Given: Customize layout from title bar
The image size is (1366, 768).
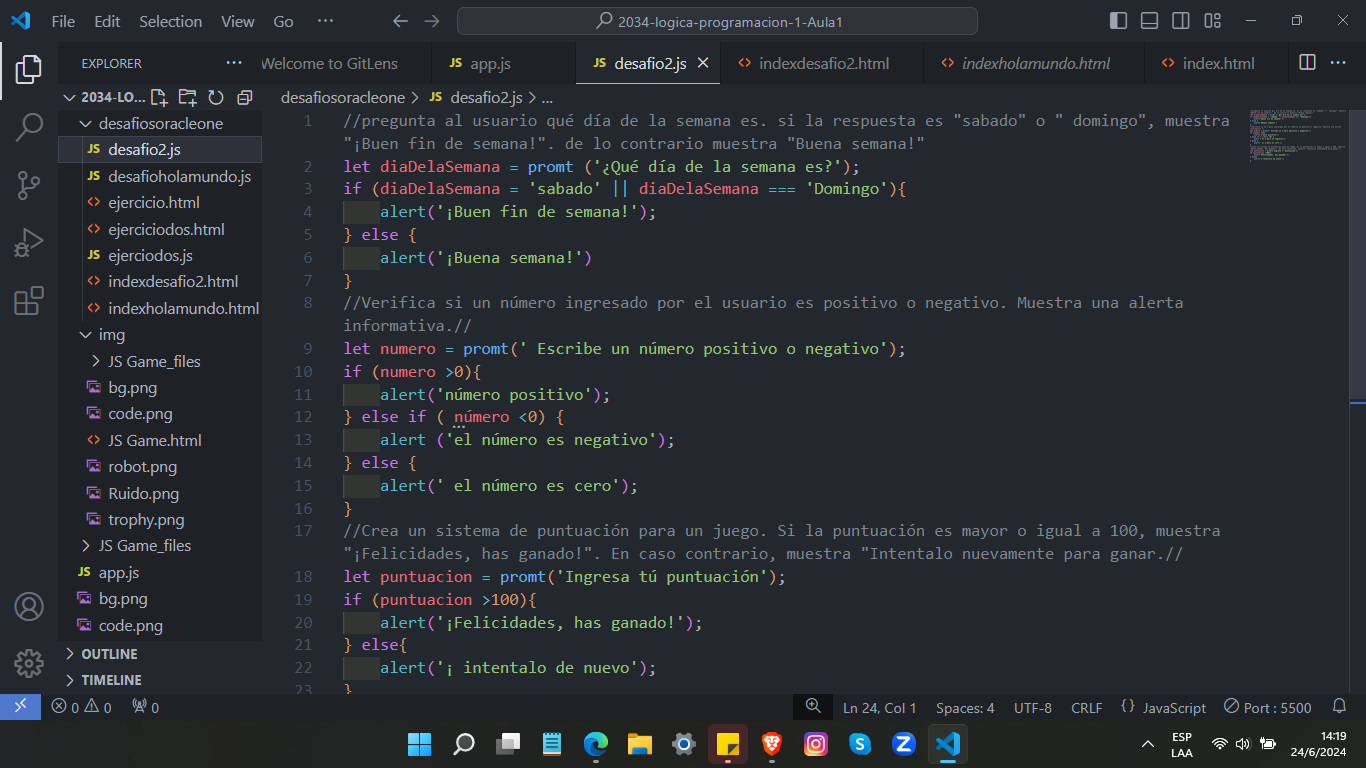Looking at the screenshot, I should pyautogui.click(x=1212, y=21).
